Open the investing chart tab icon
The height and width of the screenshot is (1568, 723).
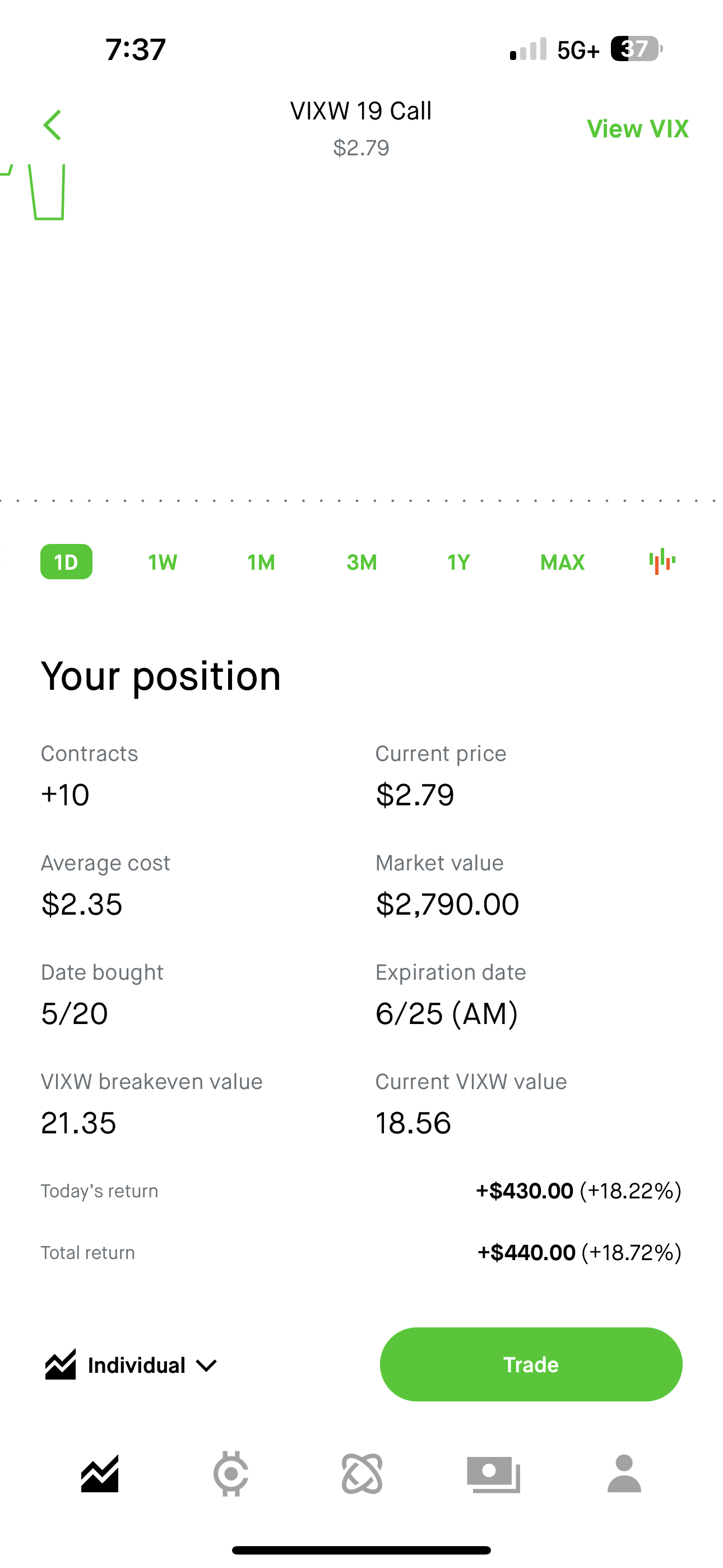click(100, 1474)
